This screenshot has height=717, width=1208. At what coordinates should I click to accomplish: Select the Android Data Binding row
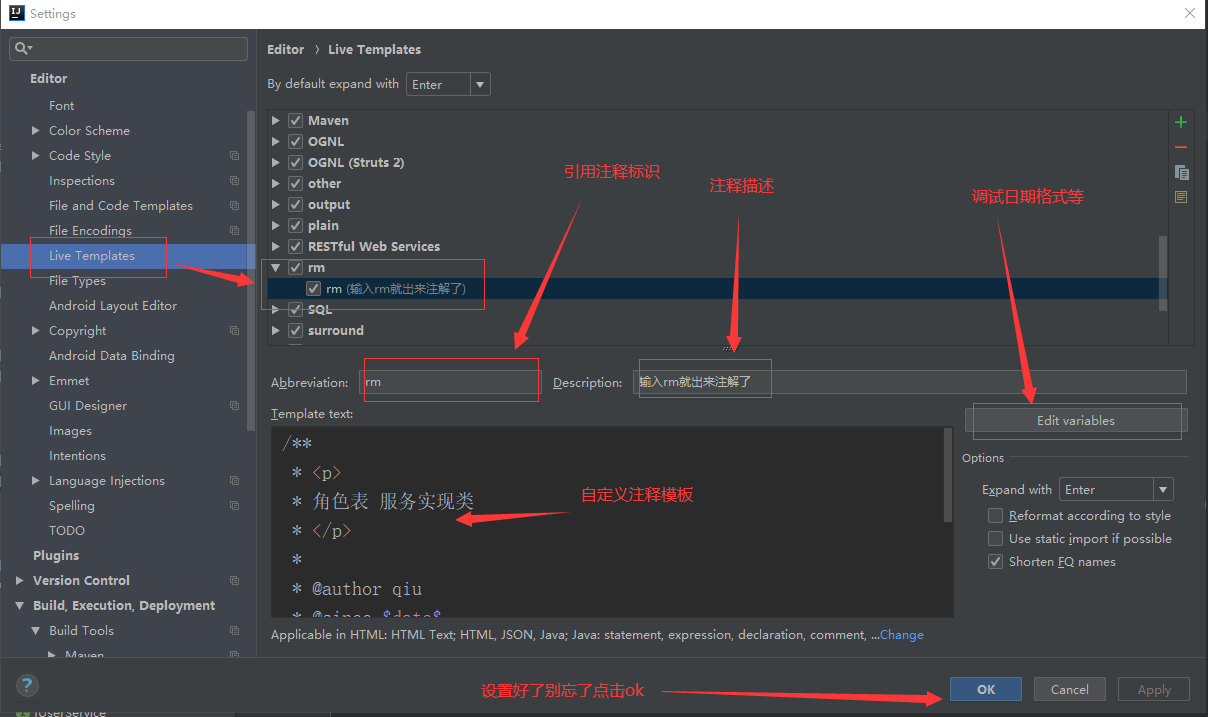pyautogui.click(x=112, y=356)
